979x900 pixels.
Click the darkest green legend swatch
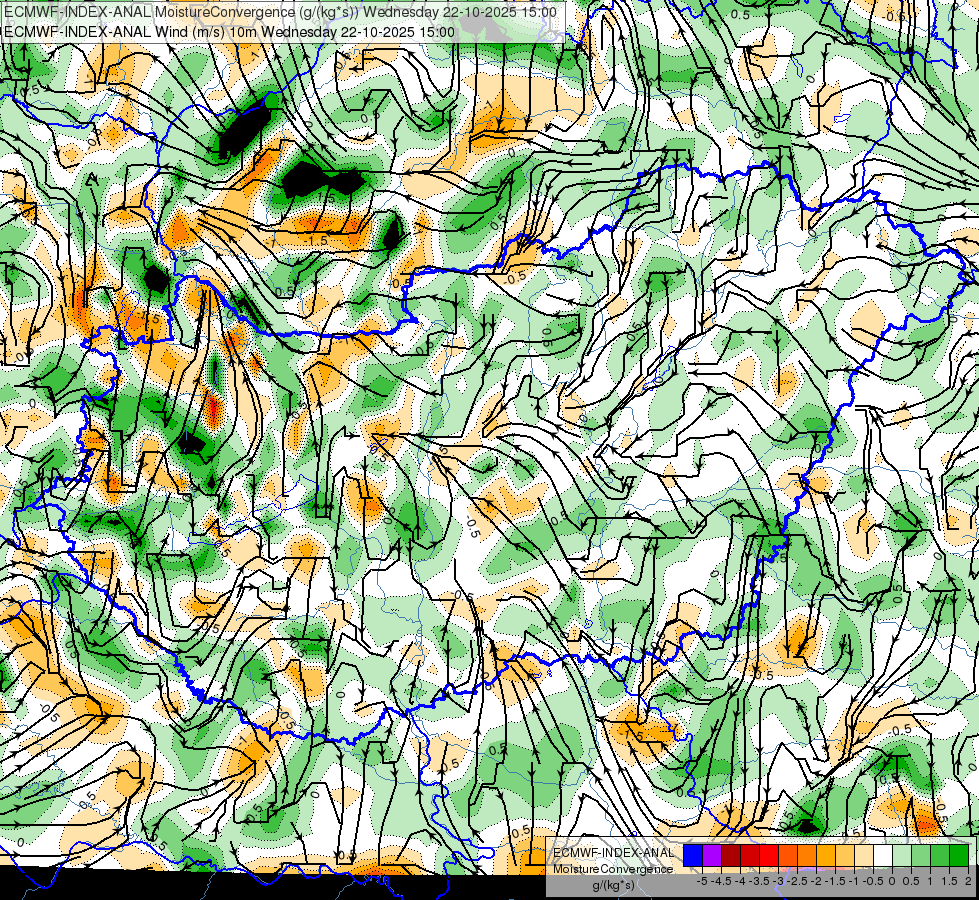click(x=959, y=855)
